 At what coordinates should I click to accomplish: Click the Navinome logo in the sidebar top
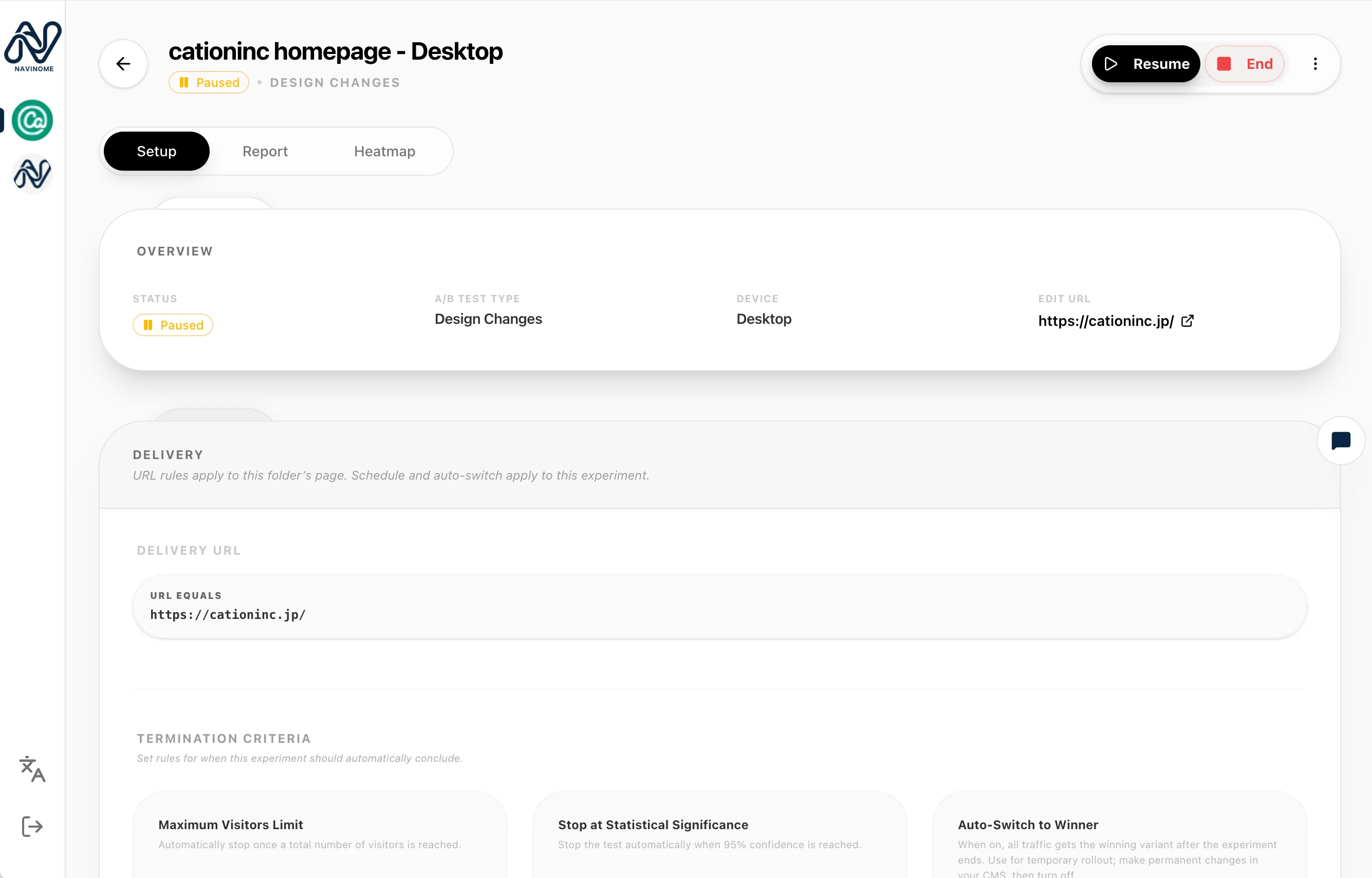(33, 46)
